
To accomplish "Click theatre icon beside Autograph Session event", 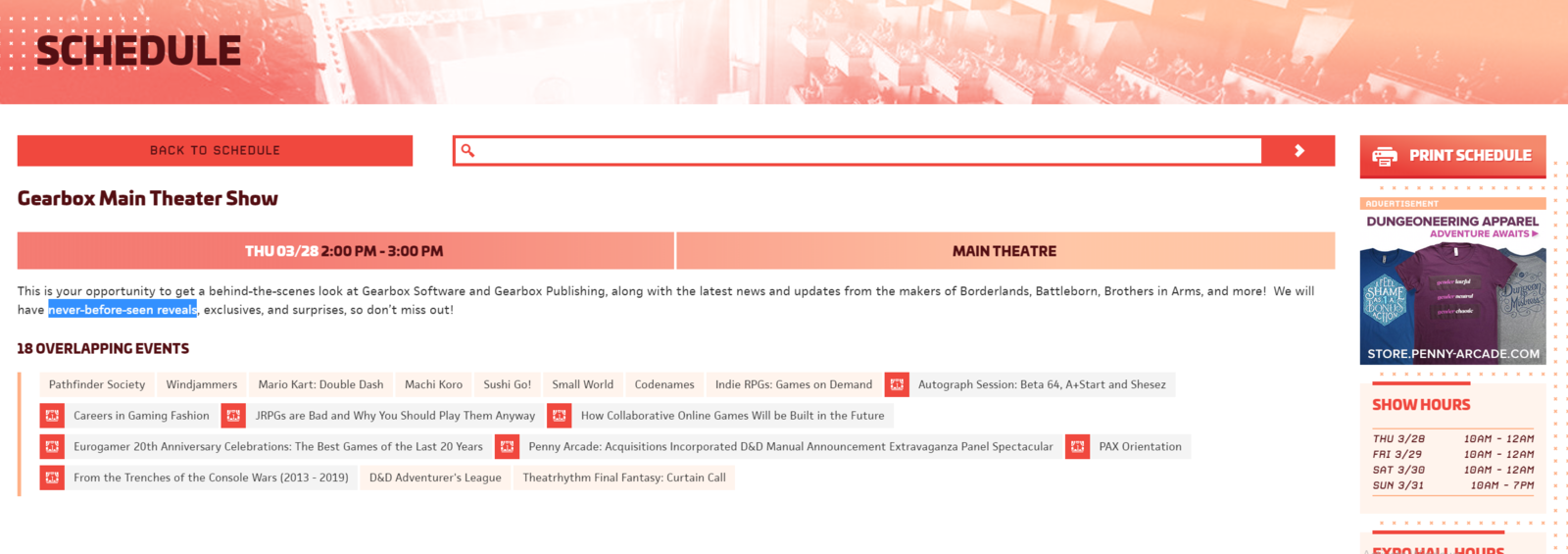I will point(897,384).
